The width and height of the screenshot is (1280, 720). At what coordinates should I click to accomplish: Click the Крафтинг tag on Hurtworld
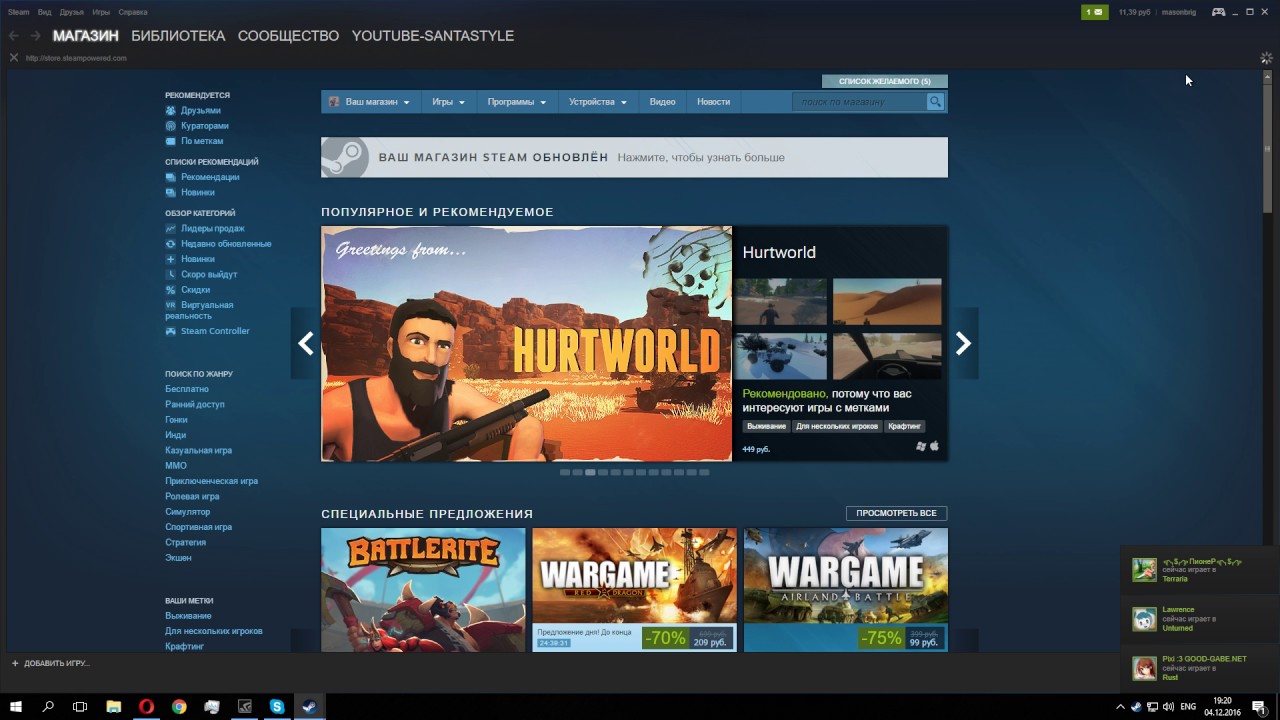[x=904, y=426]
